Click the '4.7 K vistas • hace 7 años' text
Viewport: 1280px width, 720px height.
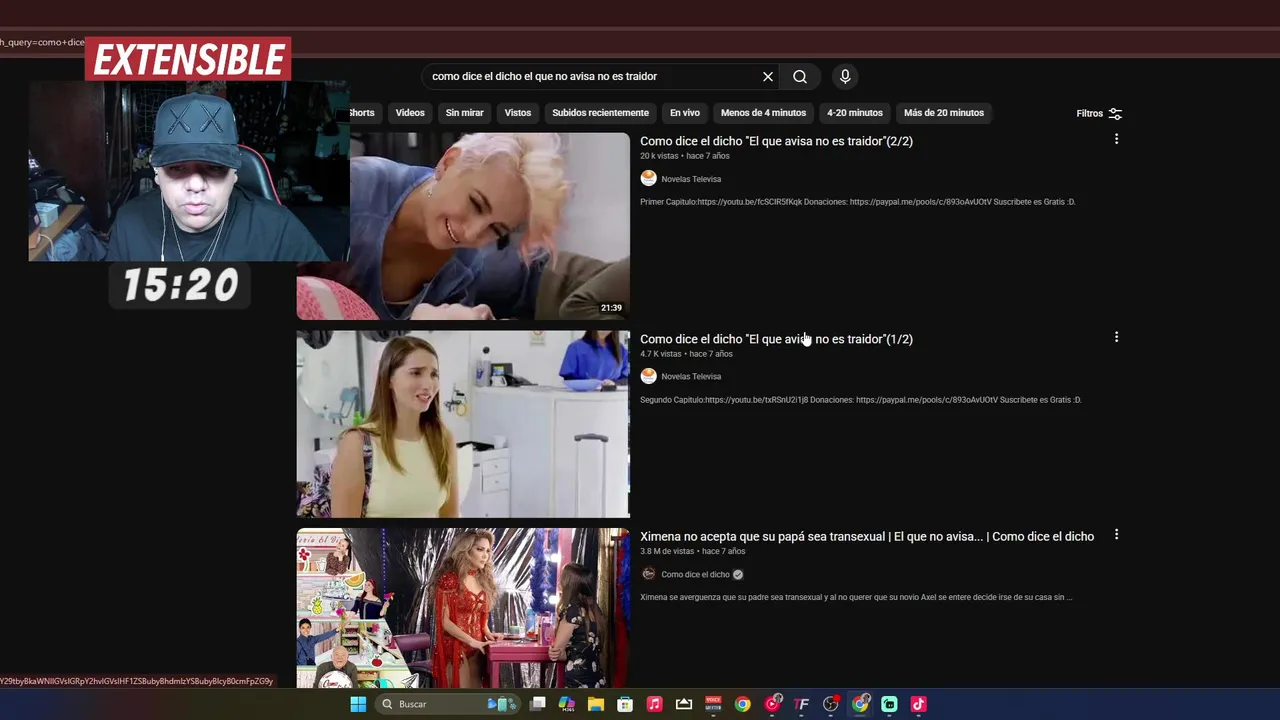(x=686, y=354)
